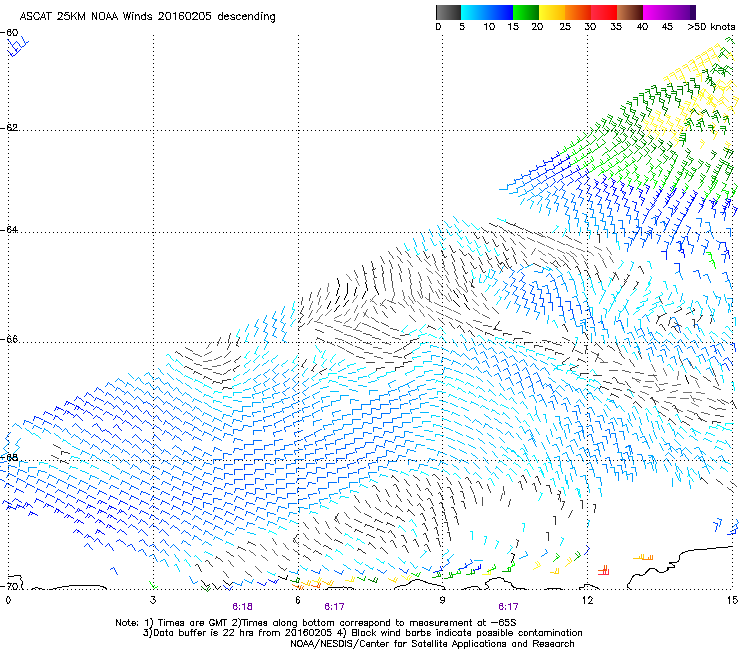Click the '-70' latitude axis label

(9, 586)
